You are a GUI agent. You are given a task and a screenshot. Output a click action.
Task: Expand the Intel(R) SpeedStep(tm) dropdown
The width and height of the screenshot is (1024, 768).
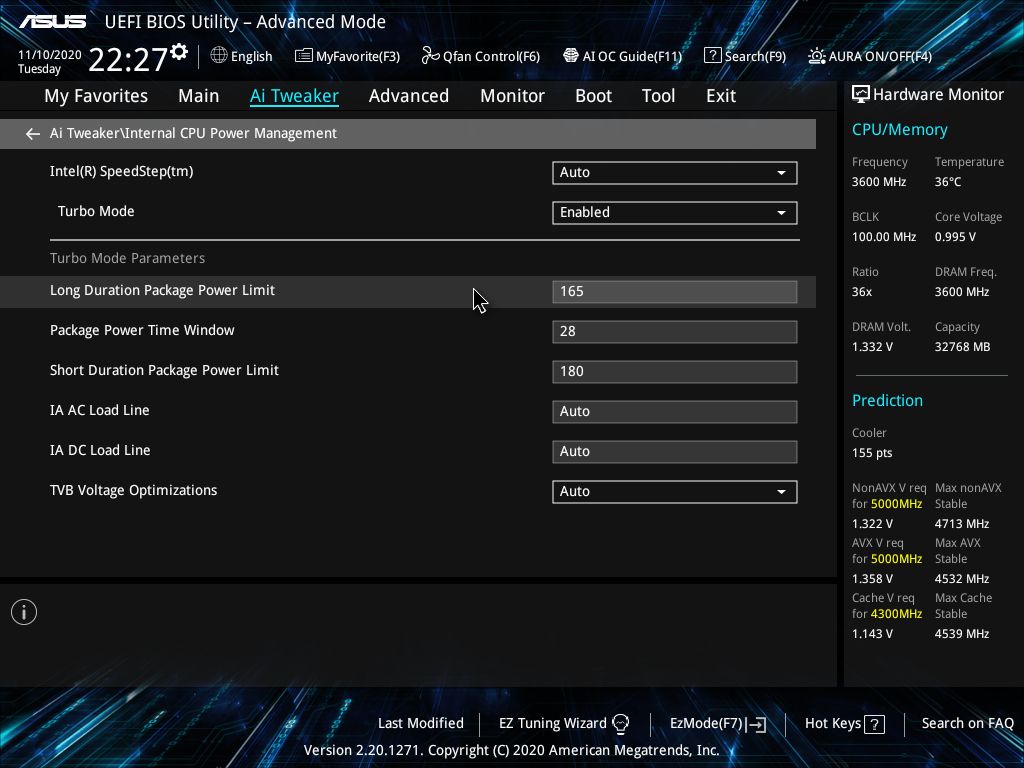coord(675,173)
